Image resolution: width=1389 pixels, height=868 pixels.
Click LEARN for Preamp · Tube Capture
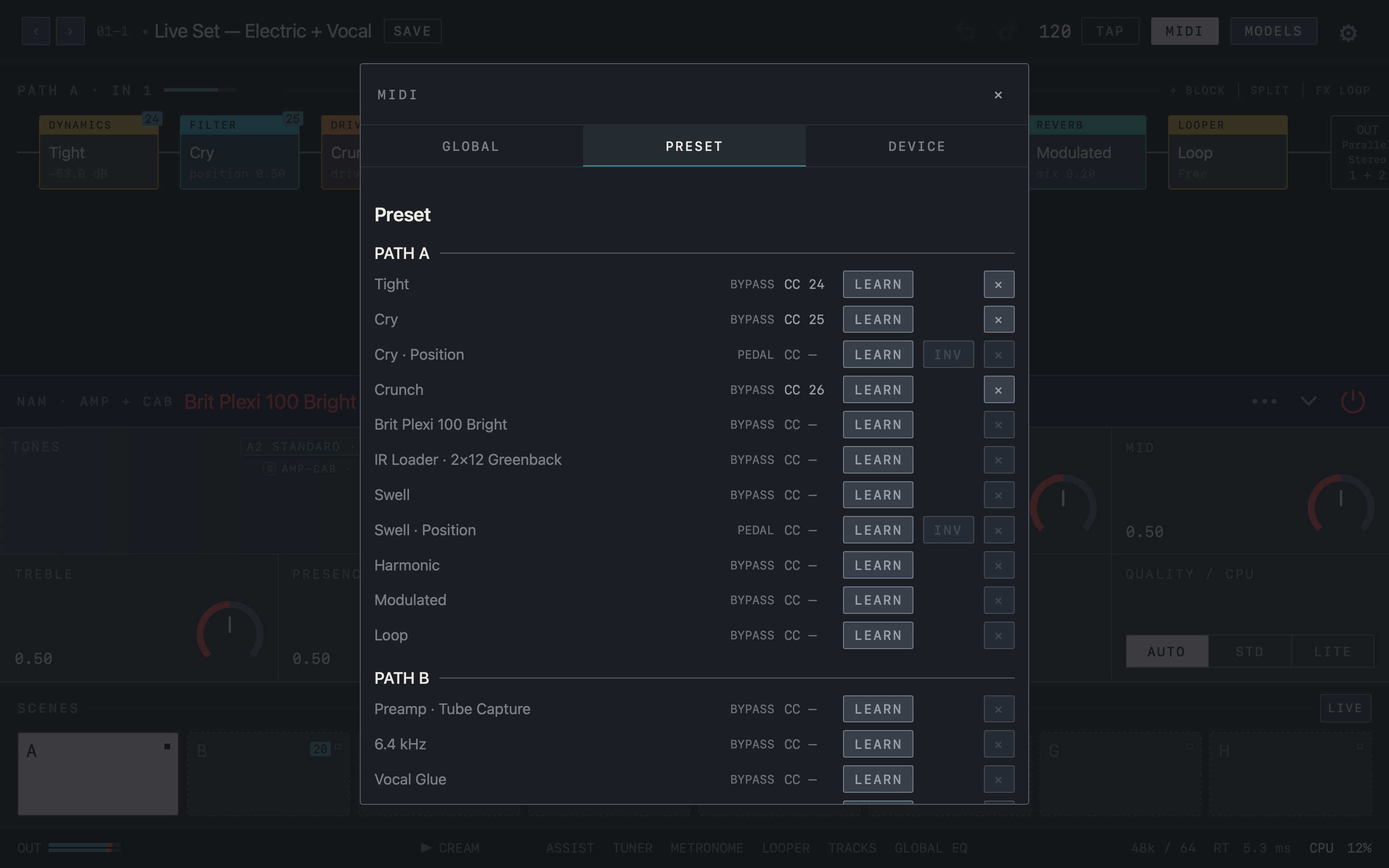point(878,709)
